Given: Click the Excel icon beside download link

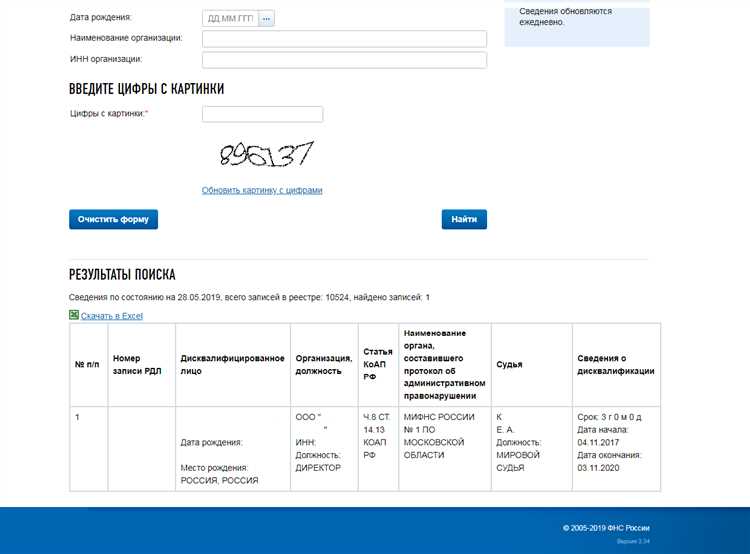Looking at the screenshot, I should click(74, 315).
